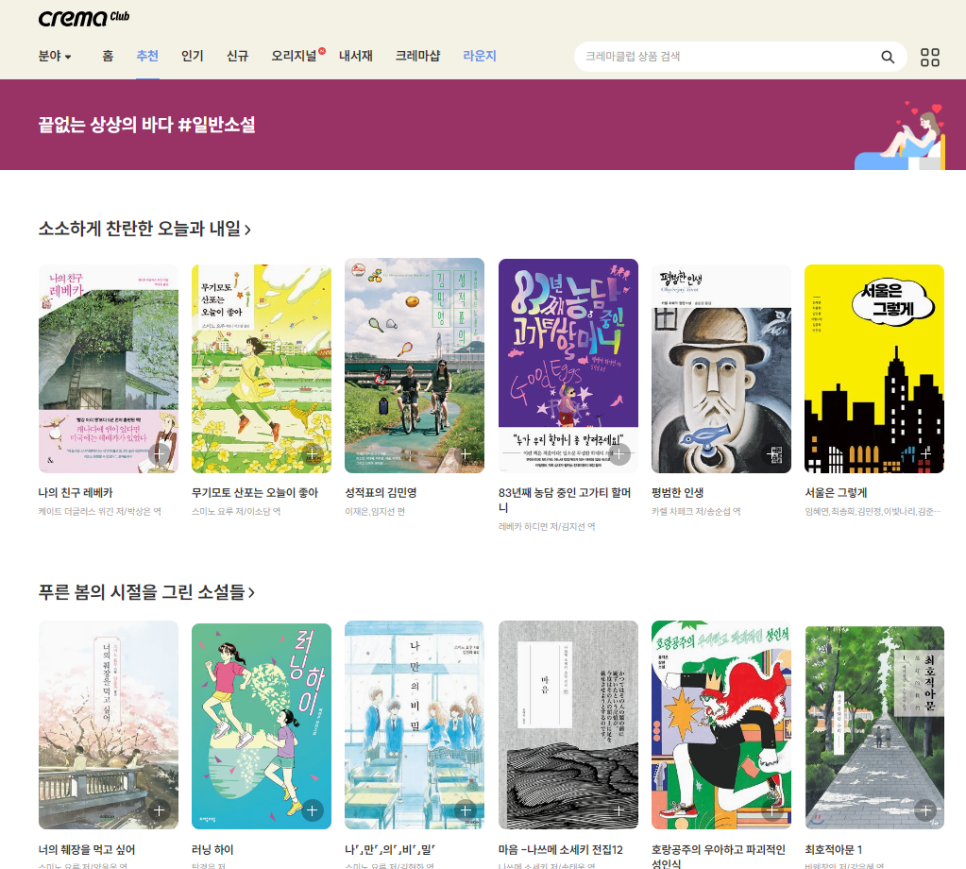Add 무기모토 산포는 오늘이 좋아 with plus icon
Image resolution: width=966 pixels, height=869 pixels.
(312, 454)
